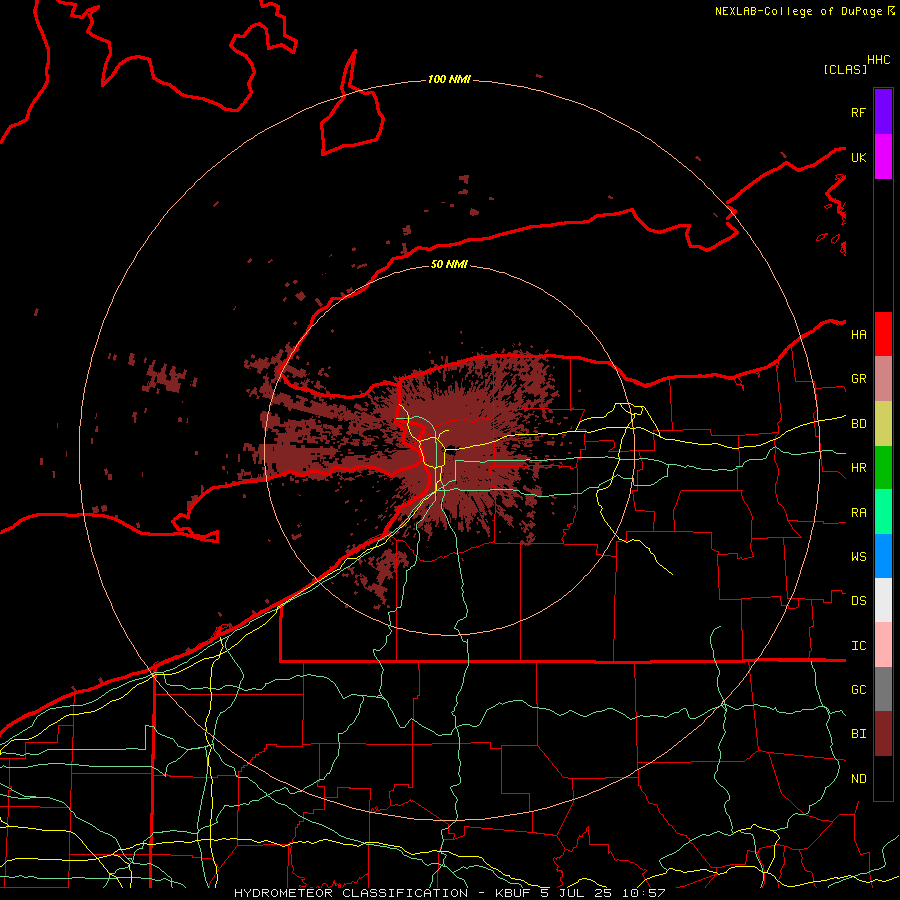
Task: Click the UK legend label
Action: point(859,157)
